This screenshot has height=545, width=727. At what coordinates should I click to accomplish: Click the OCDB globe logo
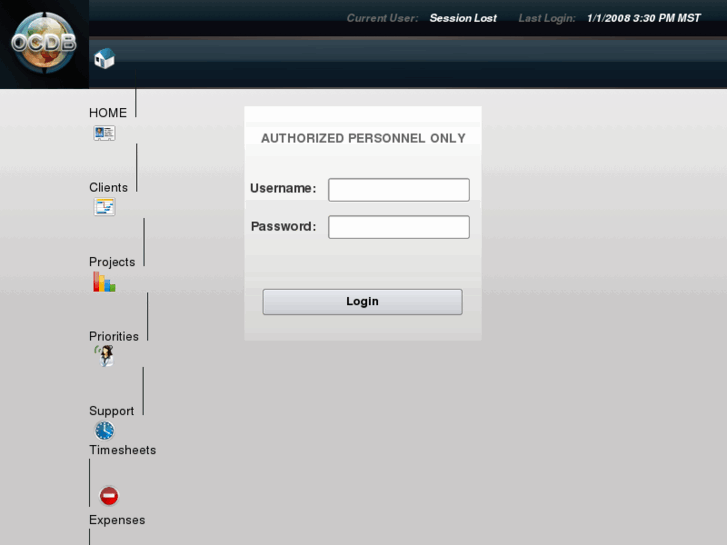pyautogui.click(x=44, y=43)
